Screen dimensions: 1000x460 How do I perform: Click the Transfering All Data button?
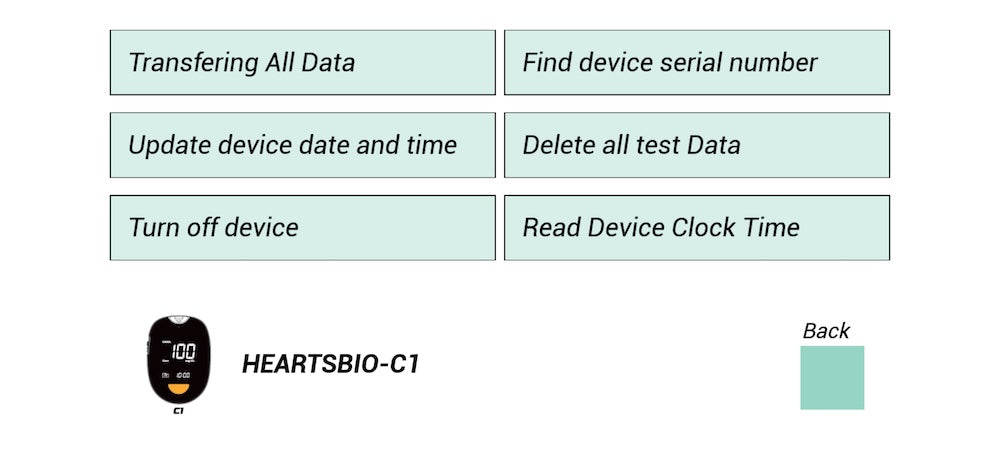click(x=302, y=62)
